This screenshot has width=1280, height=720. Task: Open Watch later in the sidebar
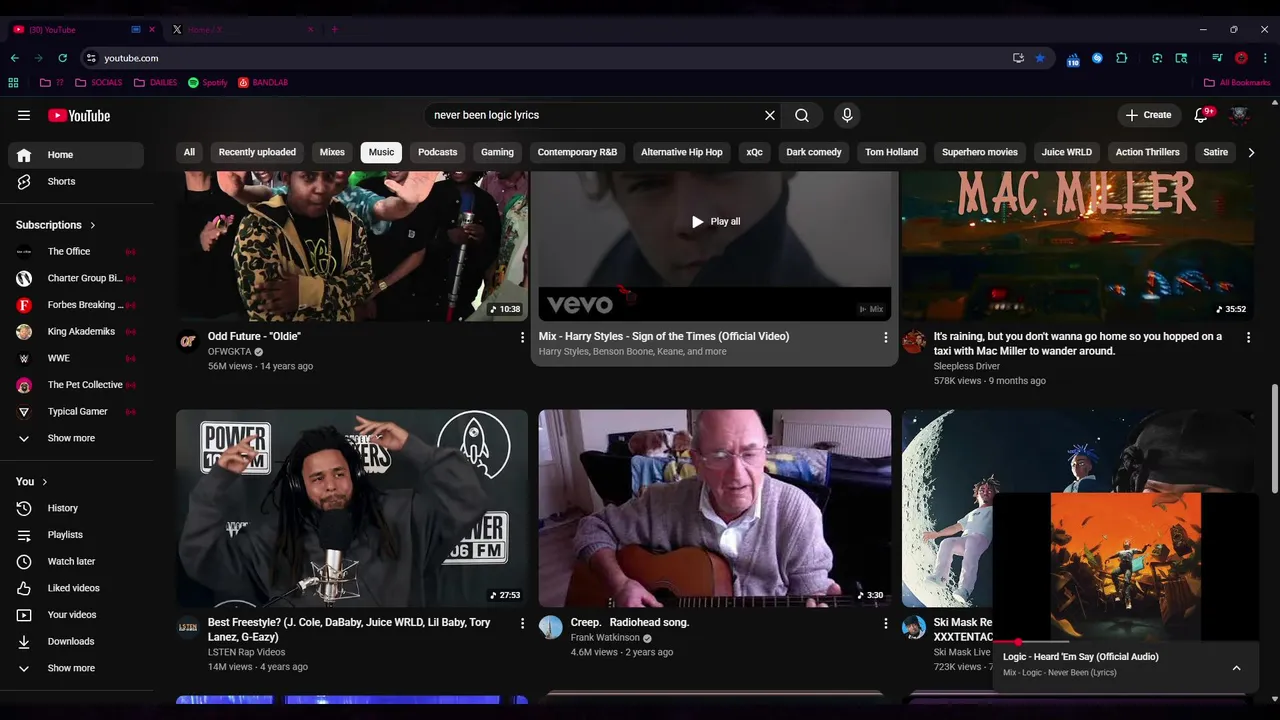click(76, 561)
